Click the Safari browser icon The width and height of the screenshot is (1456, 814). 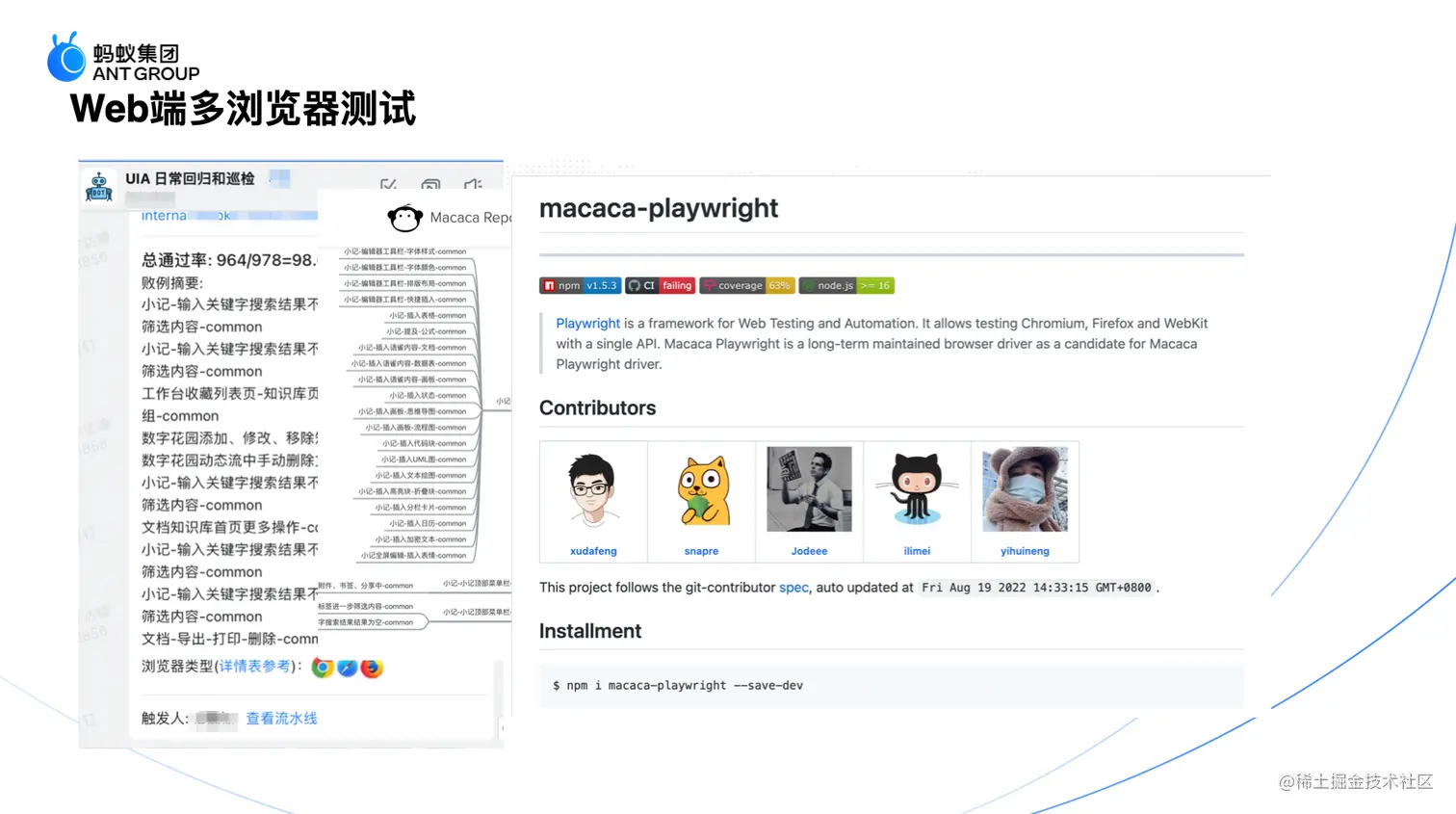(347, 668)
